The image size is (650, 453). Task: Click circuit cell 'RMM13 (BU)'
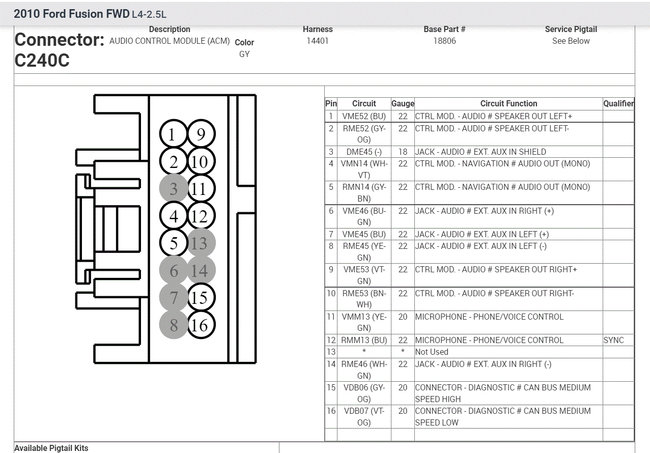coord(364,340)
